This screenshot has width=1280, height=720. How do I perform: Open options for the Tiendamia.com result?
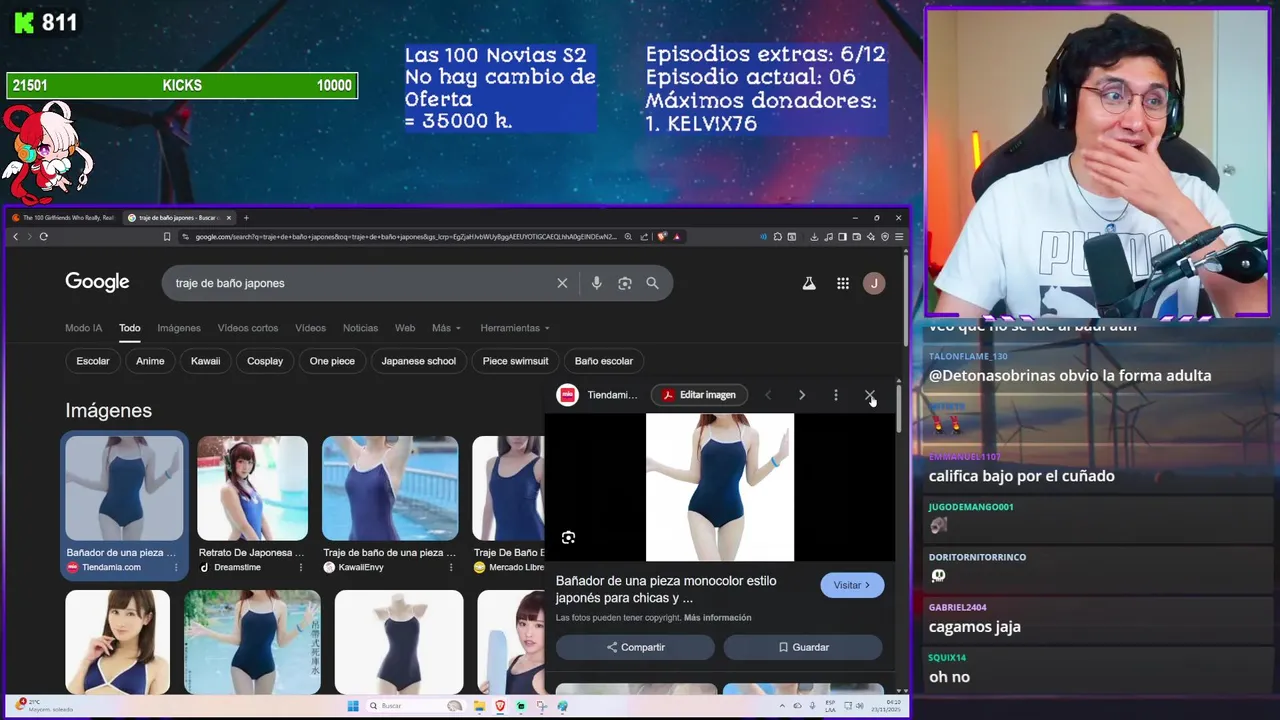click(176, 567)
